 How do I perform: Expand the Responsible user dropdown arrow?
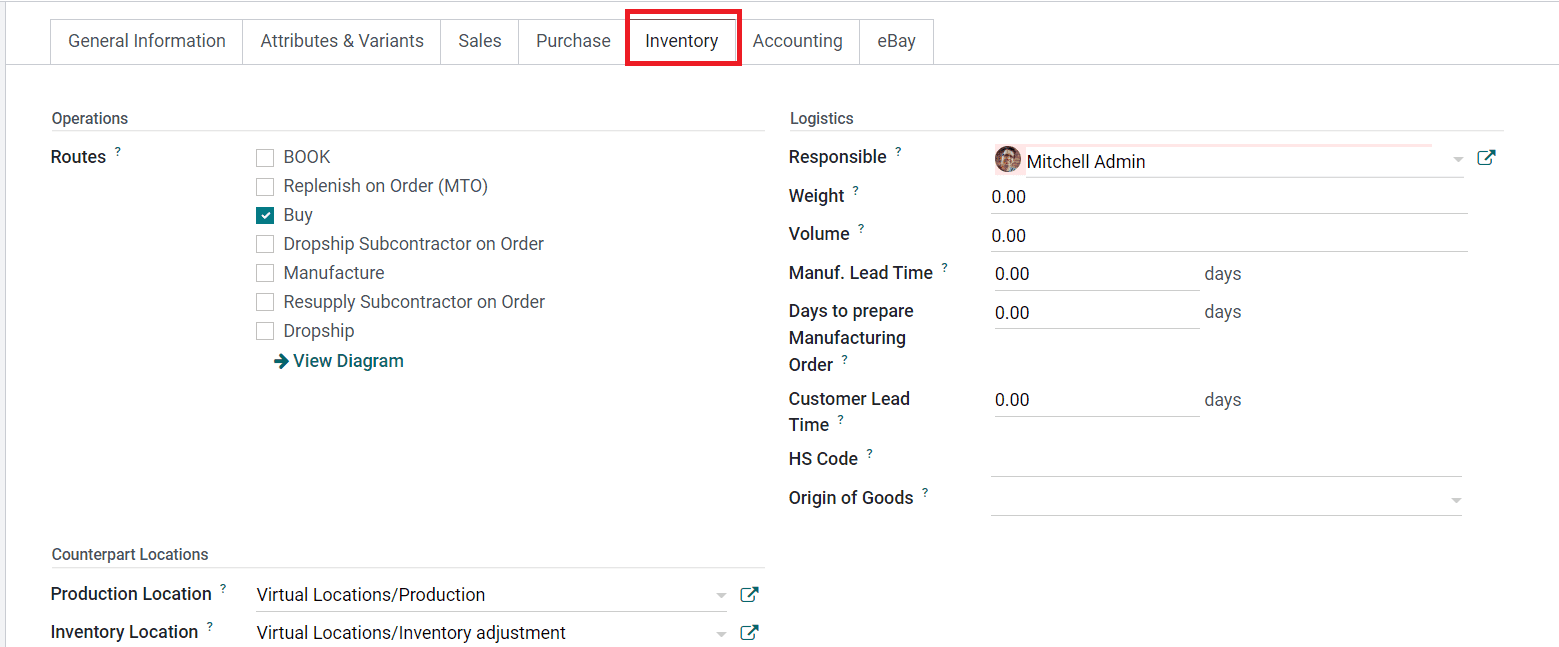pyautogui.click(x=1458, y=160)
